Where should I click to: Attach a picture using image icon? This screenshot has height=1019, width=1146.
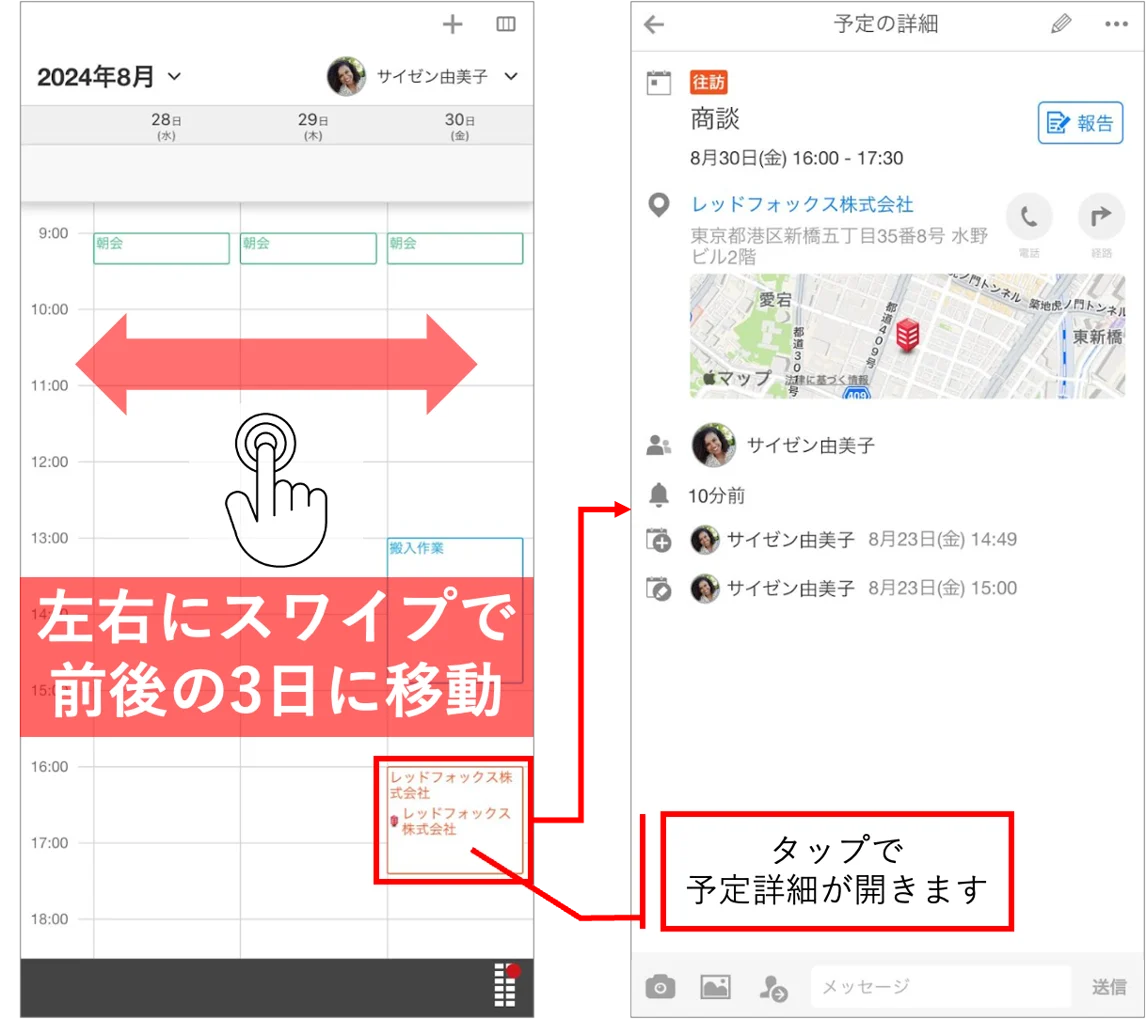tap(716, 987)
